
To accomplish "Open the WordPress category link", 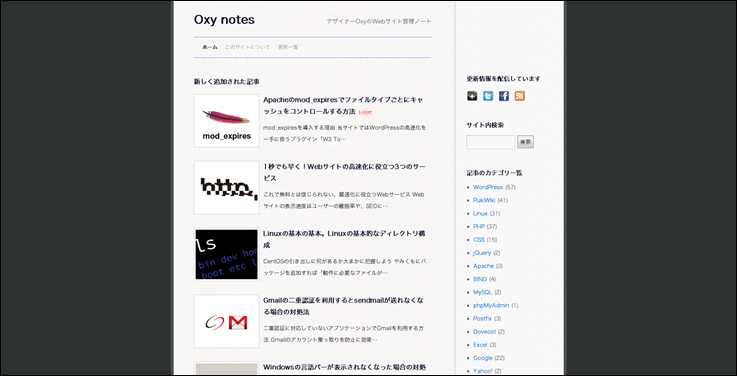I will click(x=488, y=187).
